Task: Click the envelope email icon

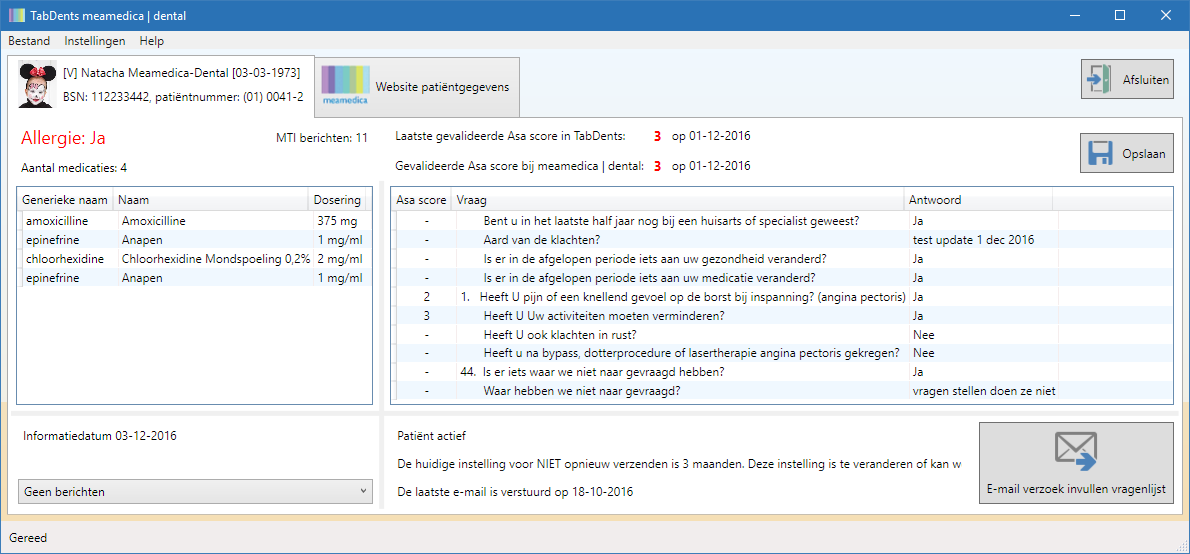Action: click(1075, 450)
